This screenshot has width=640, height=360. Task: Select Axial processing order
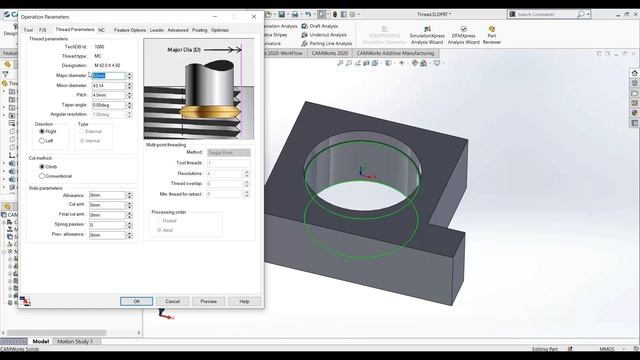(165, 230)
